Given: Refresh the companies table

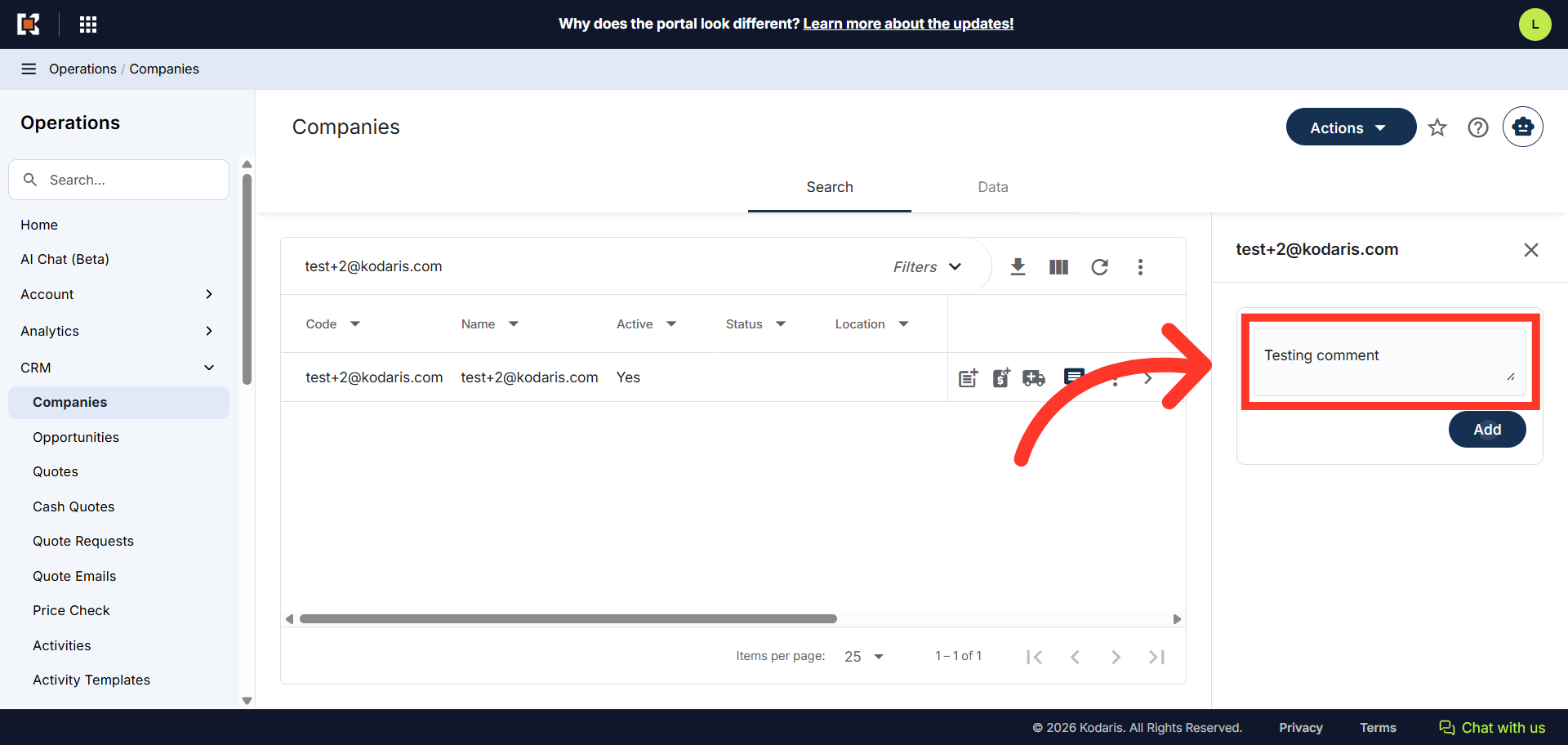Looking at the screenshot, I should click(1099, 267).
